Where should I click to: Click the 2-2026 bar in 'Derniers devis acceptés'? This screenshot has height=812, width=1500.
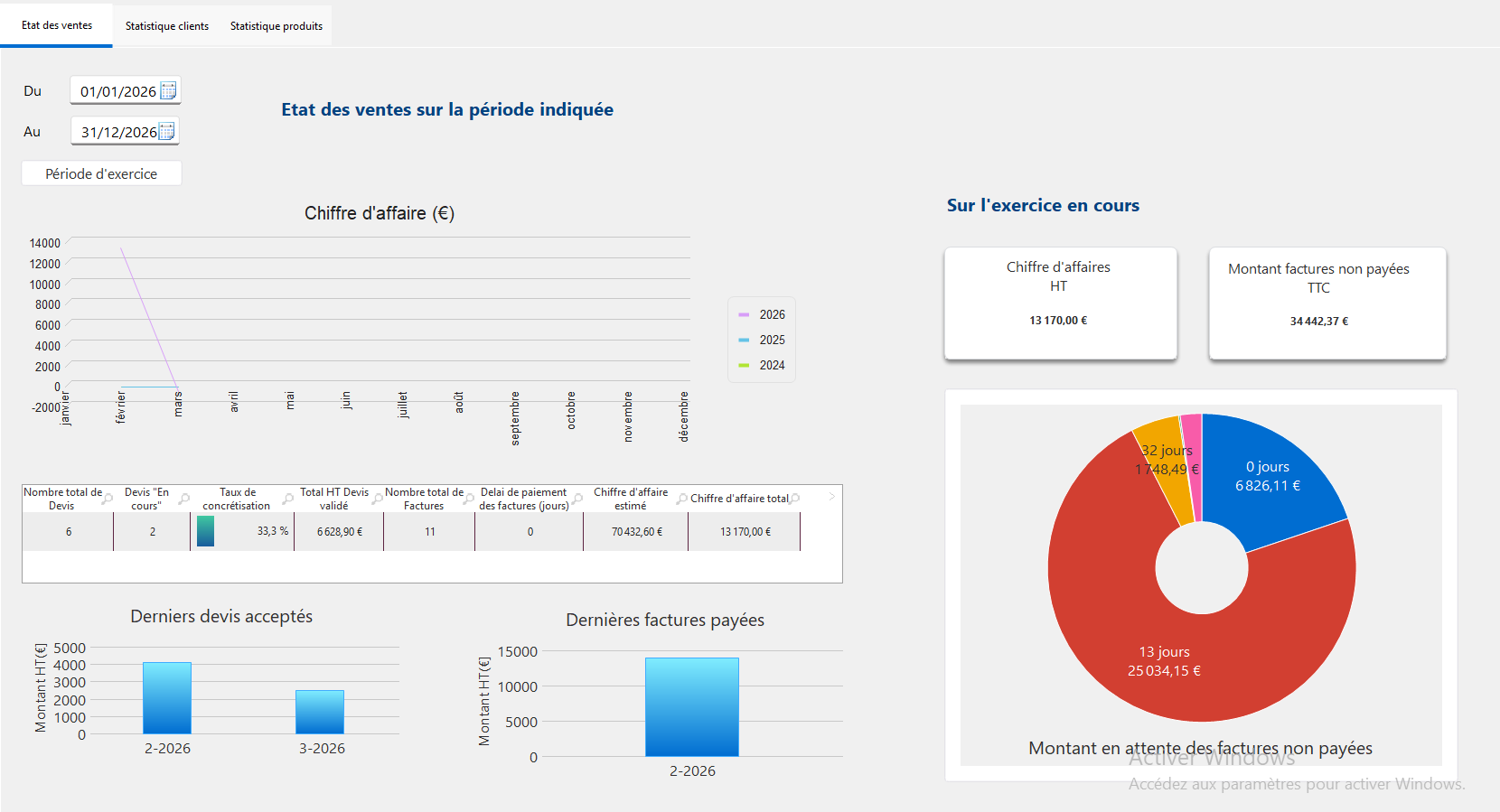click(167, 698)
